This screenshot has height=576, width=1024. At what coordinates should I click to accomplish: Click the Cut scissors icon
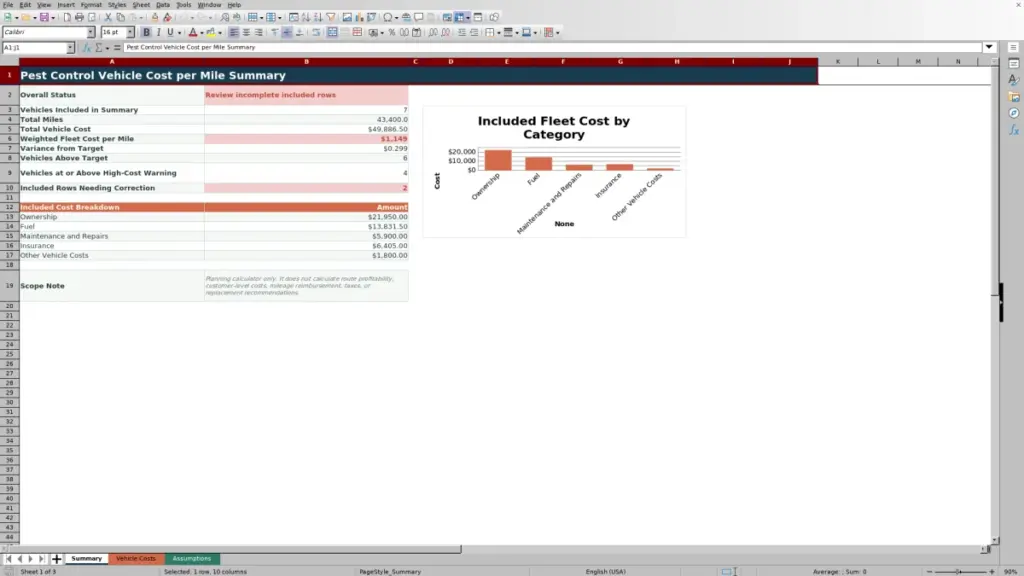[108, 18]
